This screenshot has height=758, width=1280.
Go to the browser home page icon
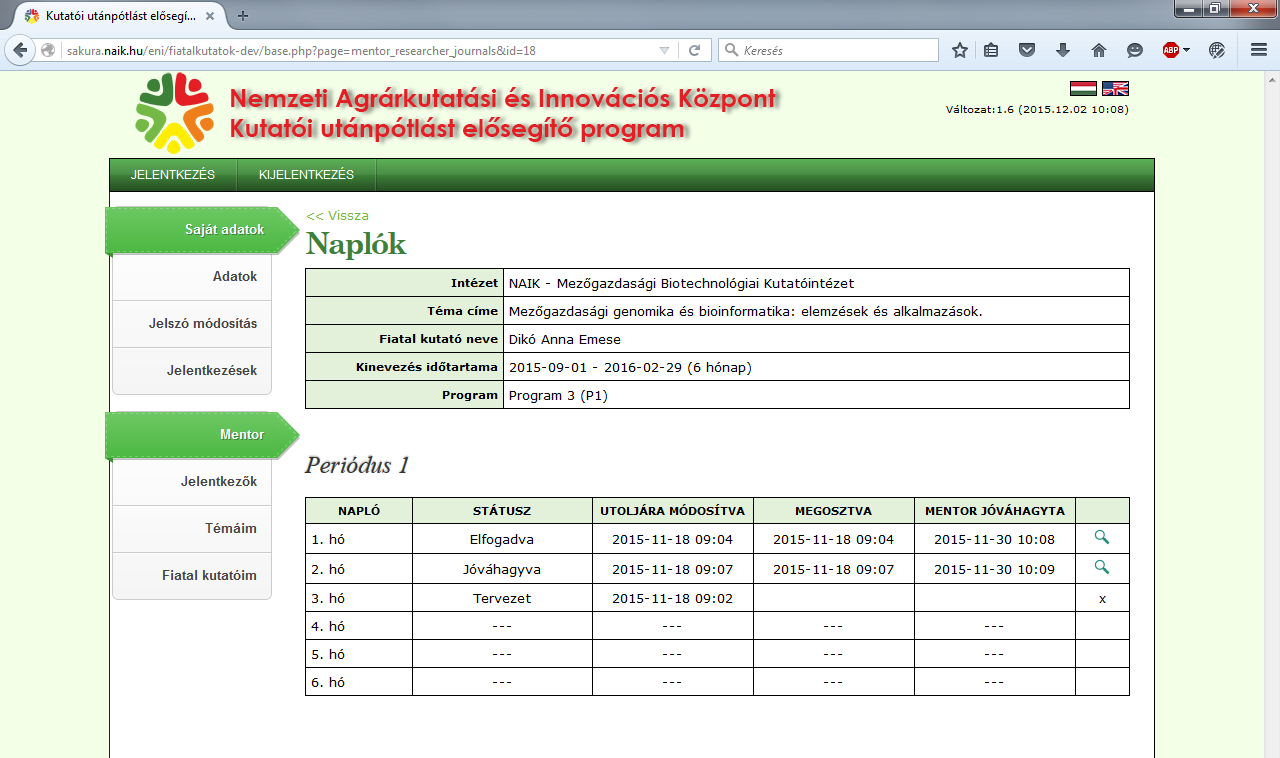pyautogui.click(x=1099, y=50)
